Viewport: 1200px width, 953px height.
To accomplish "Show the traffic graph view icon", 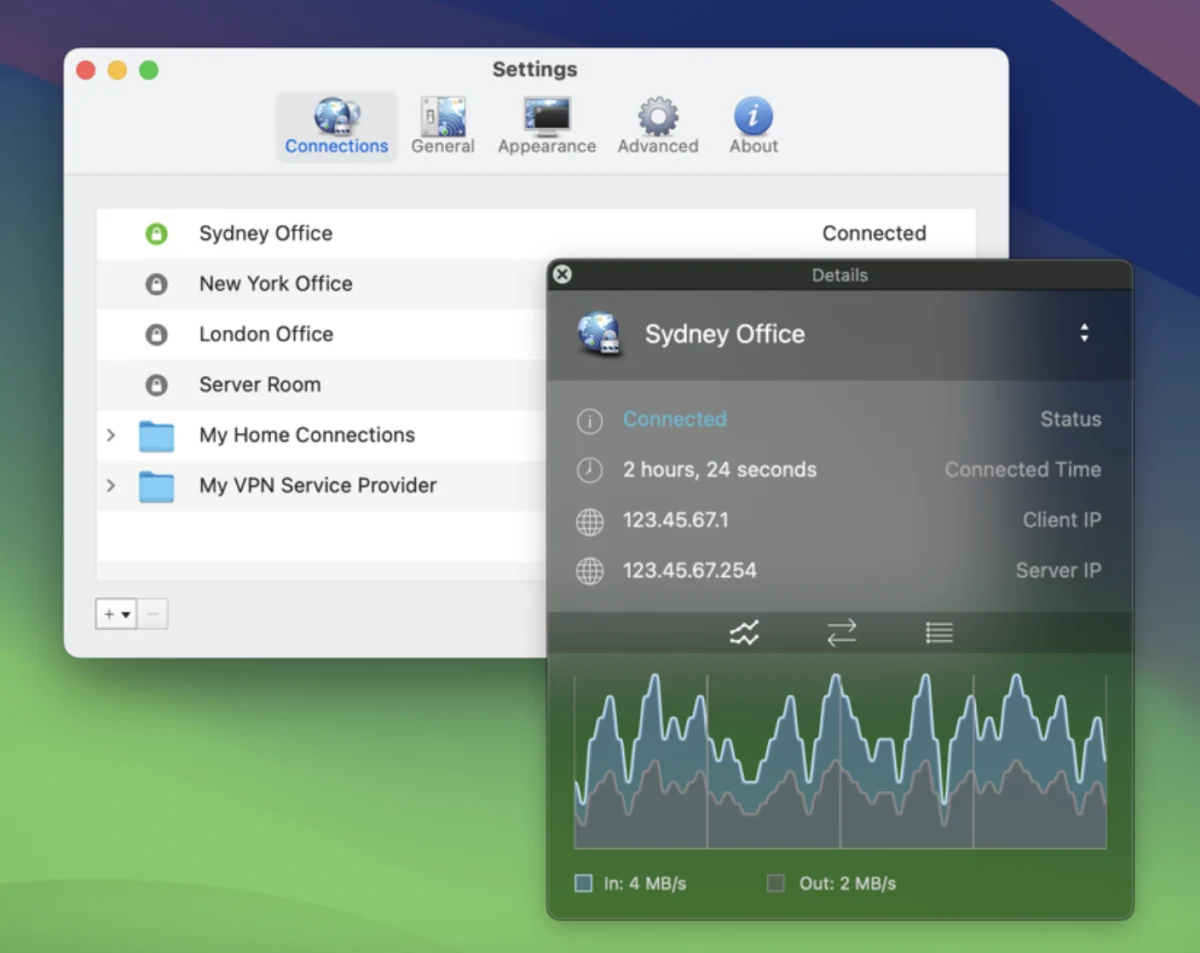I will click(744, 632).
